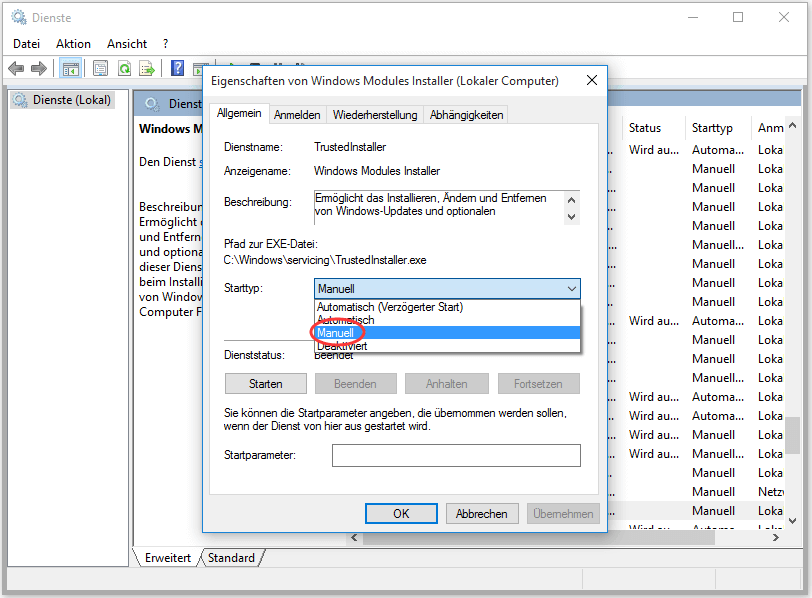
Task: Click 'Windows Modules Installer' Anzeigename value
Action: (x=377, y=171)
